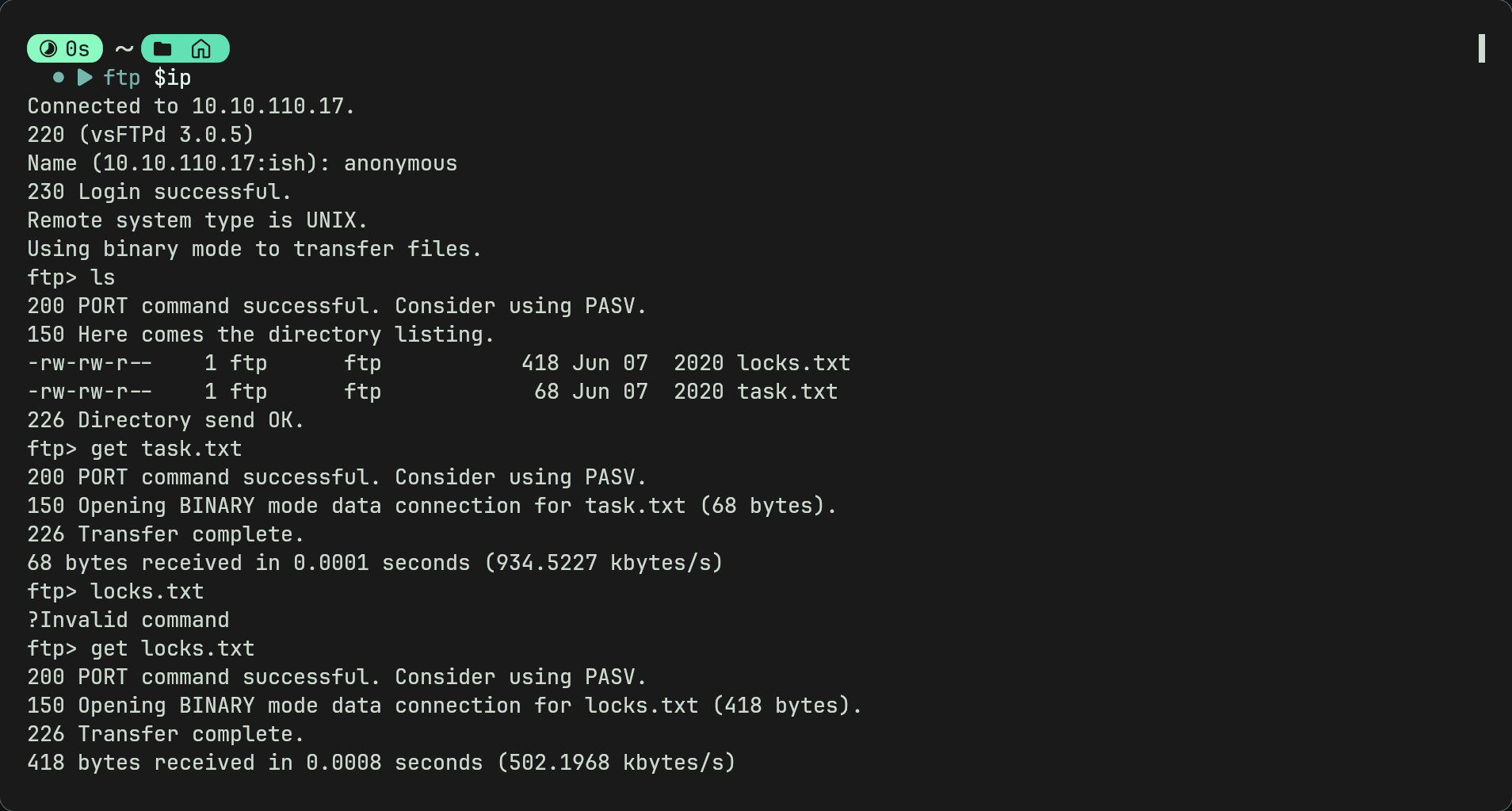
Task: Click the timer clock icon in prompt
Action: [x=48, y=49]
